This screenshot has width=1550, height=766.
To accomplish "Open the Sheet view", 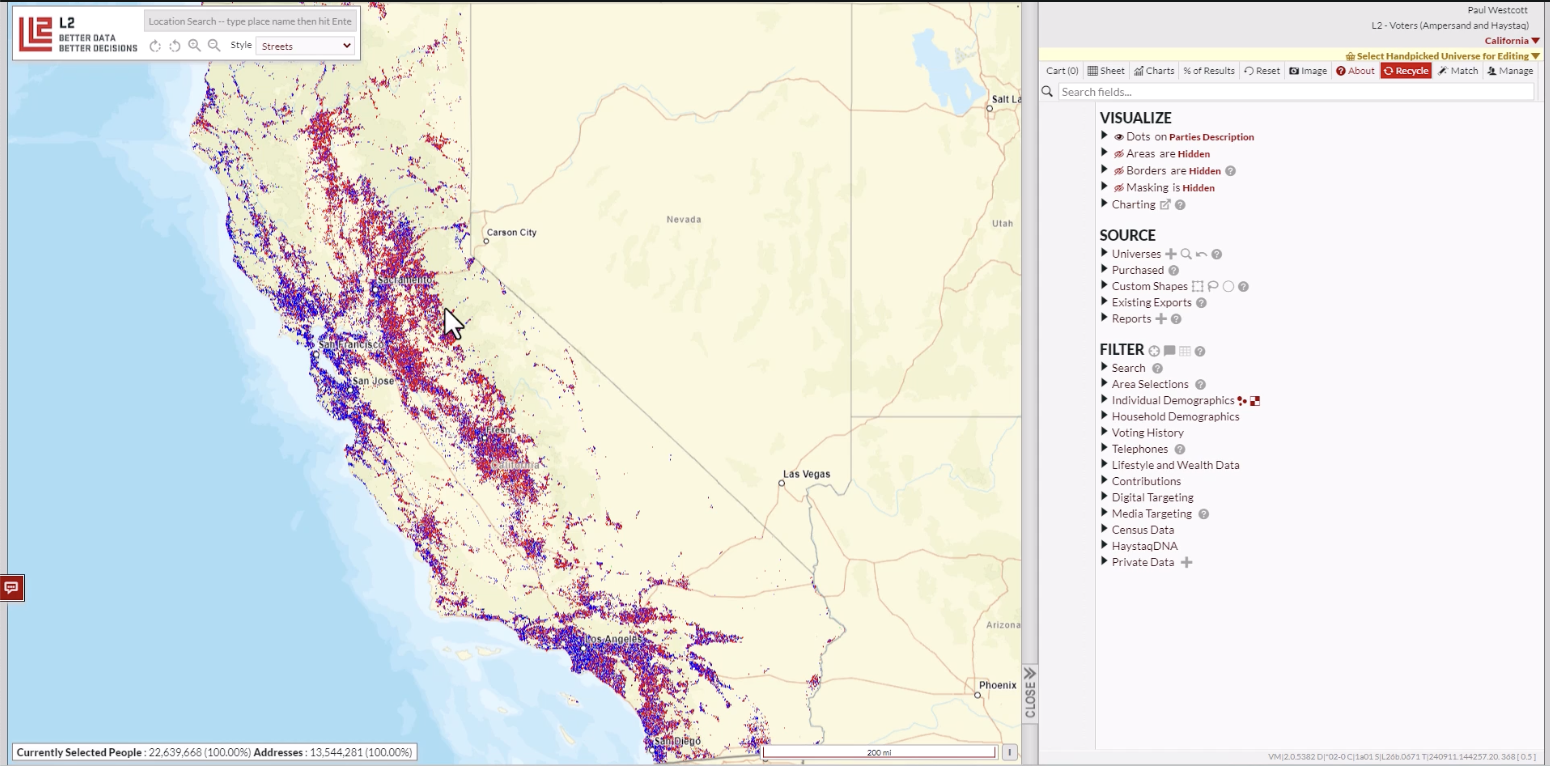I will (1106, 71).
